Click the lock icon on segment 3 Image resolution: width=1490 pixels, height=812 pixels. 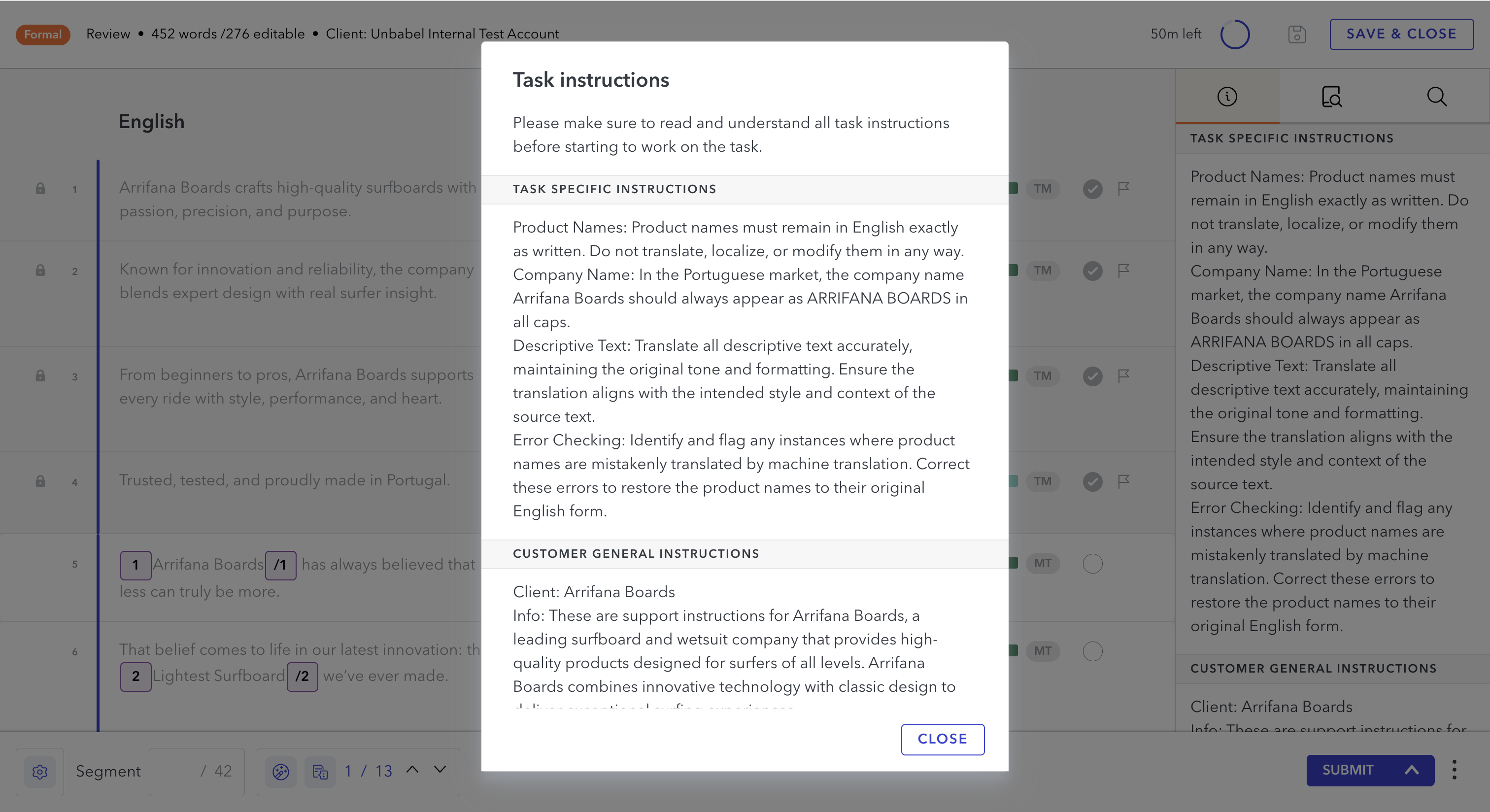[x=40, y=375]
